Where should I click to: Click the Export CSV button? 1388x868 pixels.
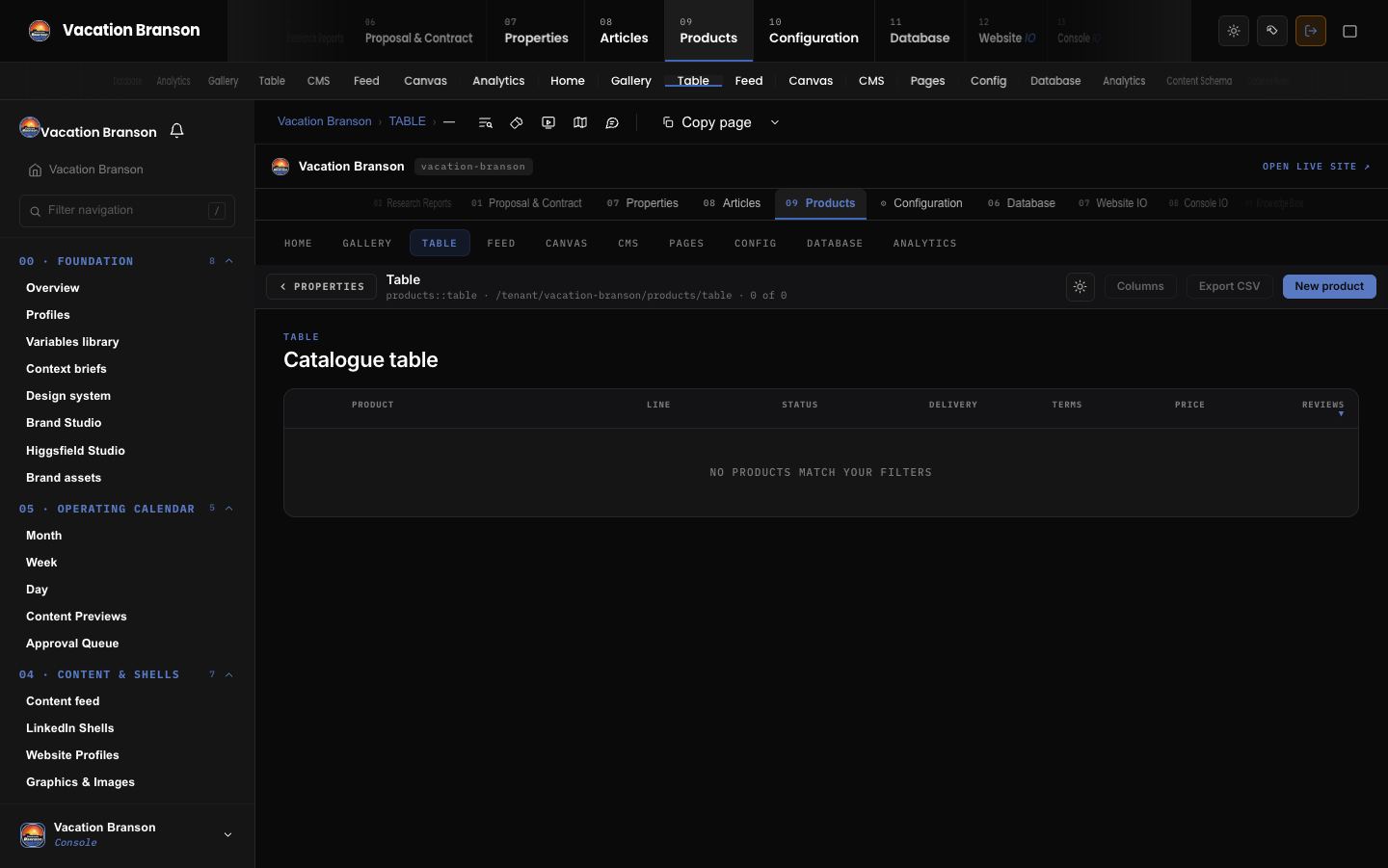point(1229,286)
